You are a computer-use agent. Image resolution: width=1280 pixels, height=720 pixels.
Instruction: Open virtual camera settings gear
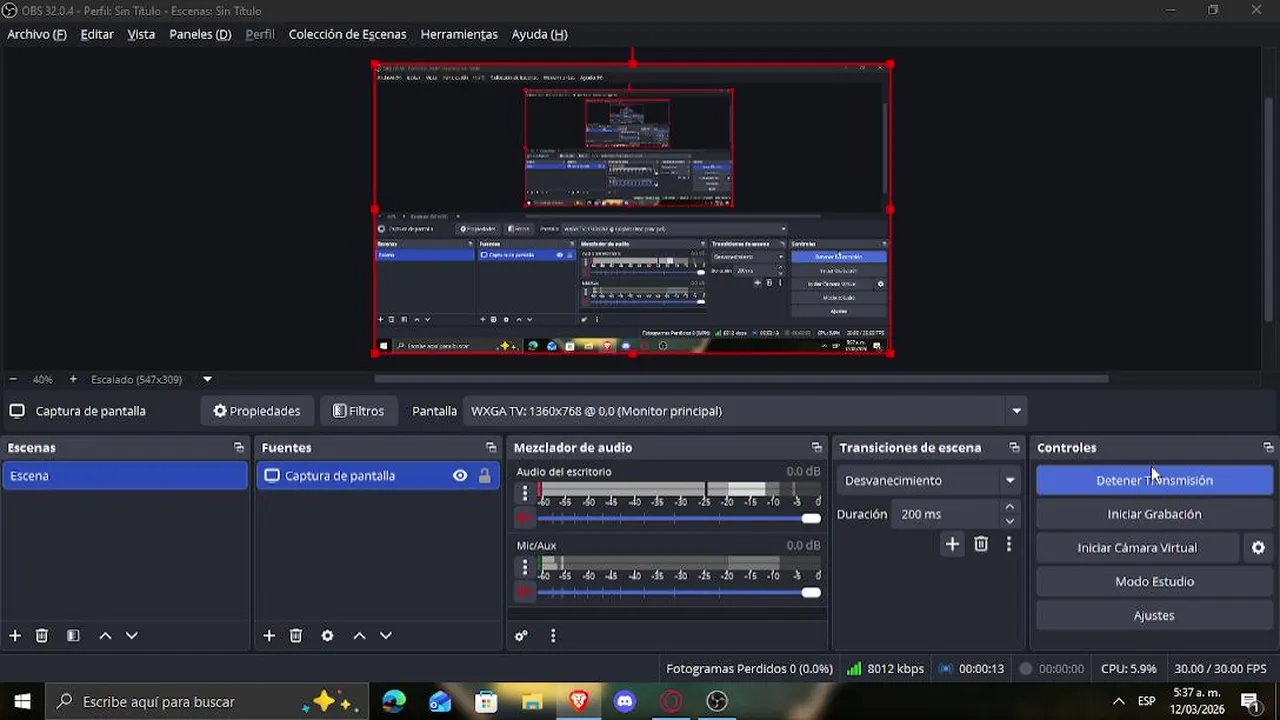1258,548
